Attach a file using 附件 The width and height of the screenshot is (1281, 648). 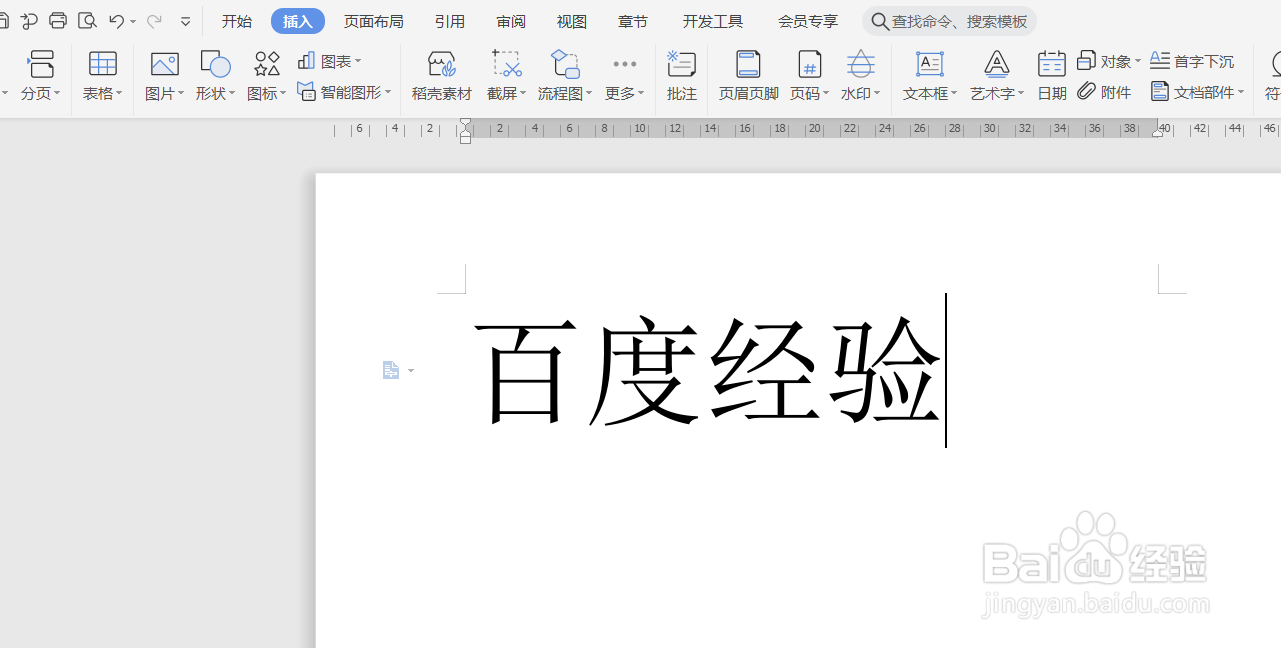coord(1105,92)
